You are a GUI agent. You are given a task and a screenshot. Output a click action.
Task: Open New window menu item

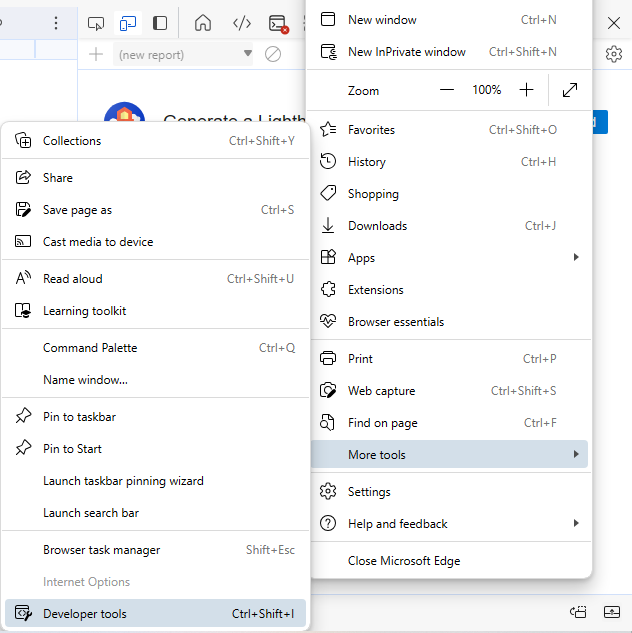click(449, 20)
